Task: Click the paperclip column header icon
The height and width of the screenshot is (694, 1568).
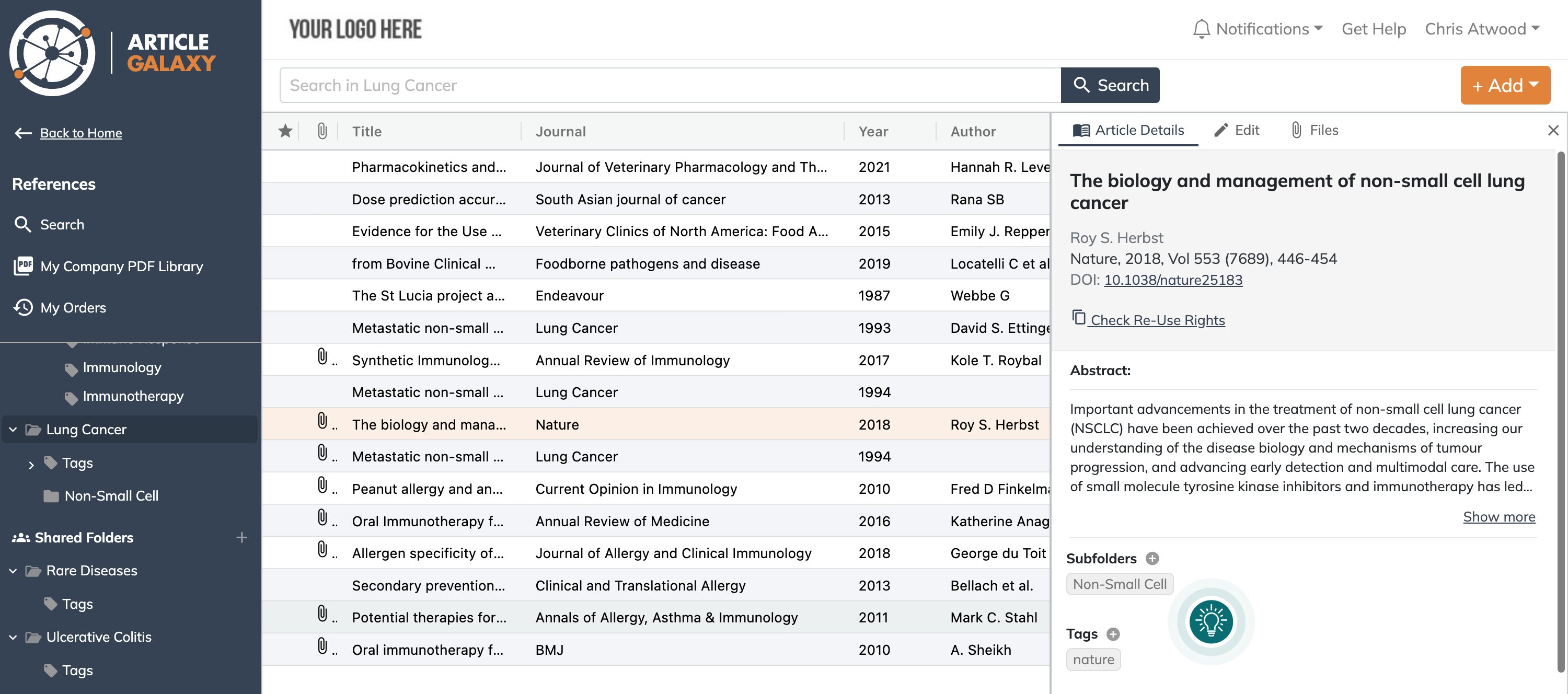Action: (x=322, y=131)
